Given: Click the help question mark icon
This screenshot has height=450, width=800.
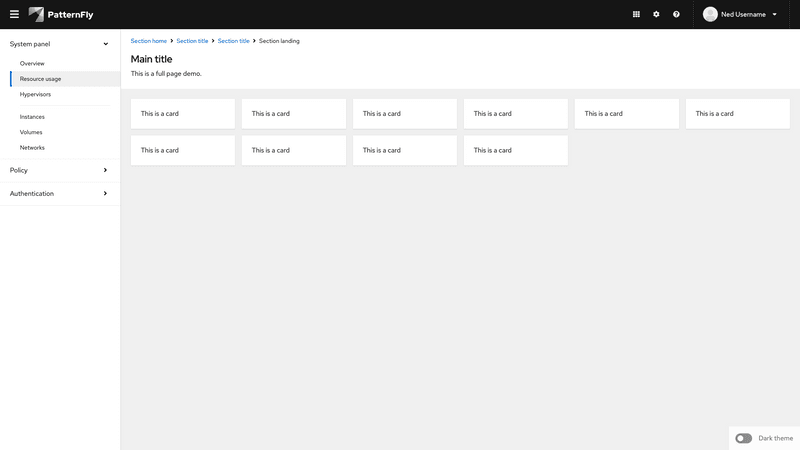Looking at the screenshot, I should [676, 14].
